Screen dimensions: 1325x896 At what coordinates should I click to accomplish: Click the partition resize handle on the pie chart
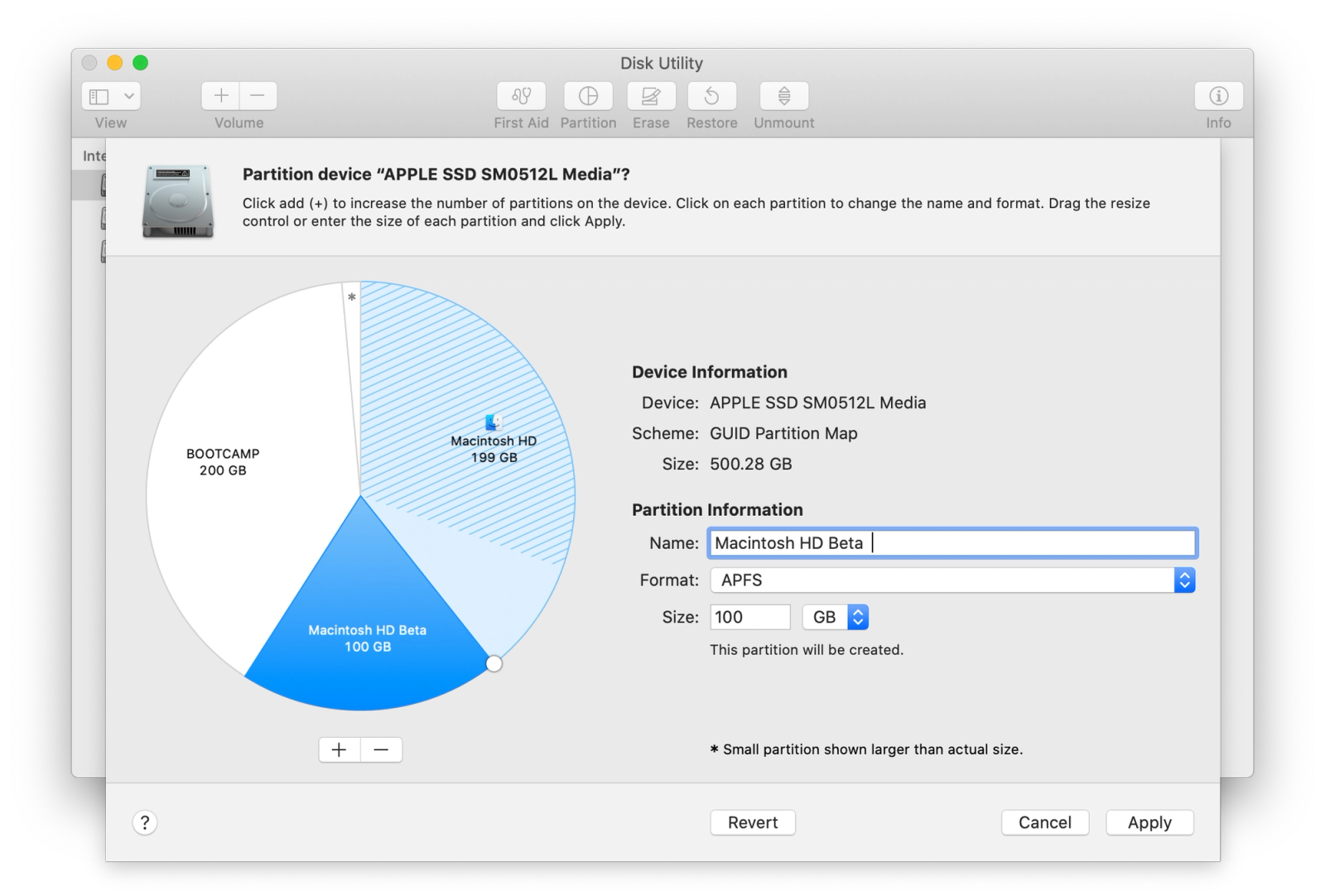(494, 663)
